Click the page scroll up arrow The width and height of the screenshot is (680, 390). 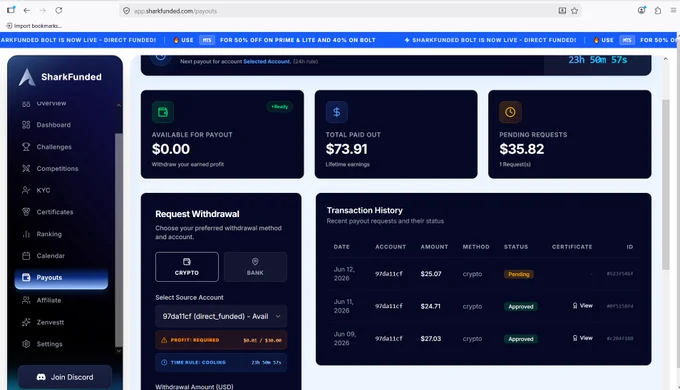[666, 59]
